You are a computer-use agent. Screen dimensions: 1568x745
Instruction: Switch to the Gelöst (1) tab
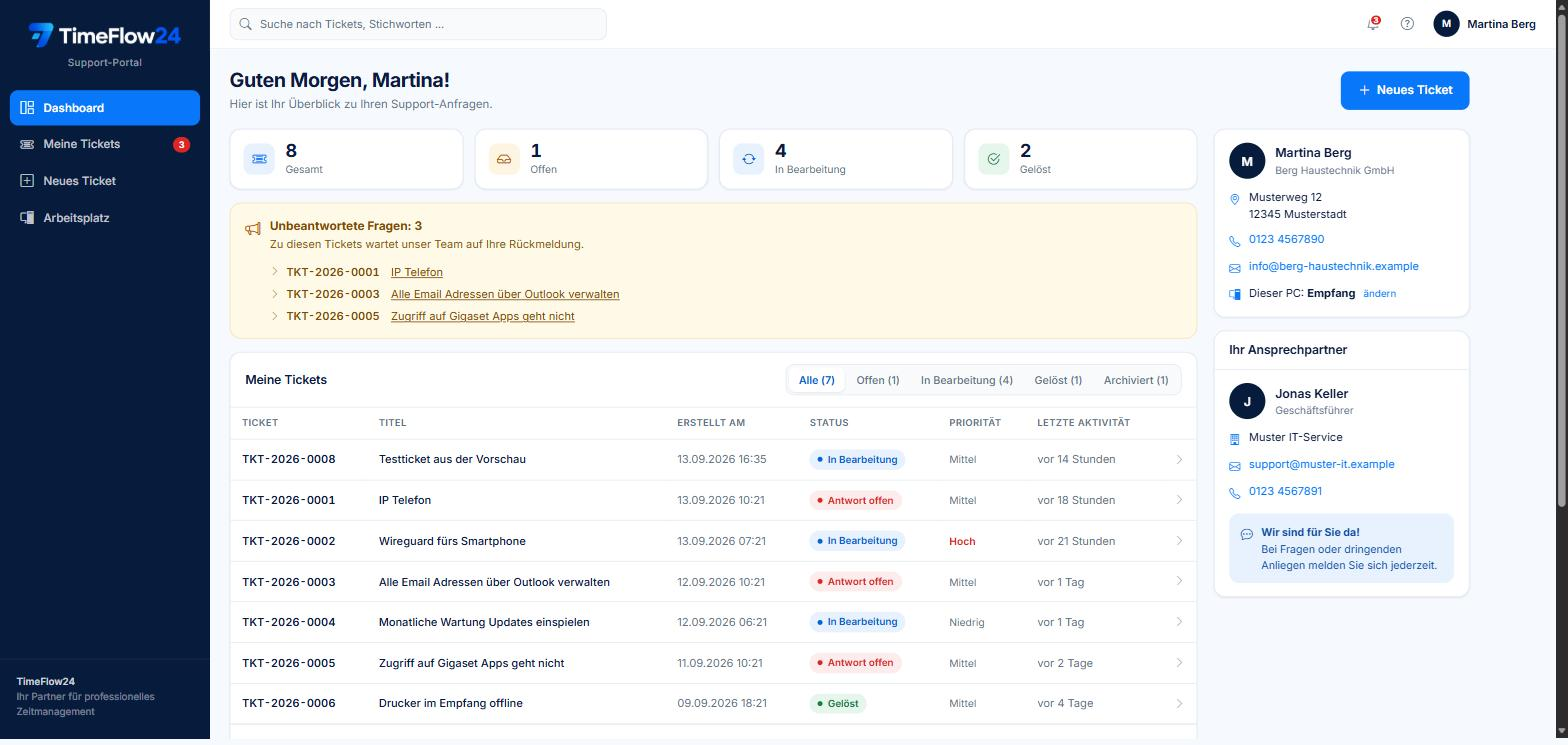[1058, 380]
